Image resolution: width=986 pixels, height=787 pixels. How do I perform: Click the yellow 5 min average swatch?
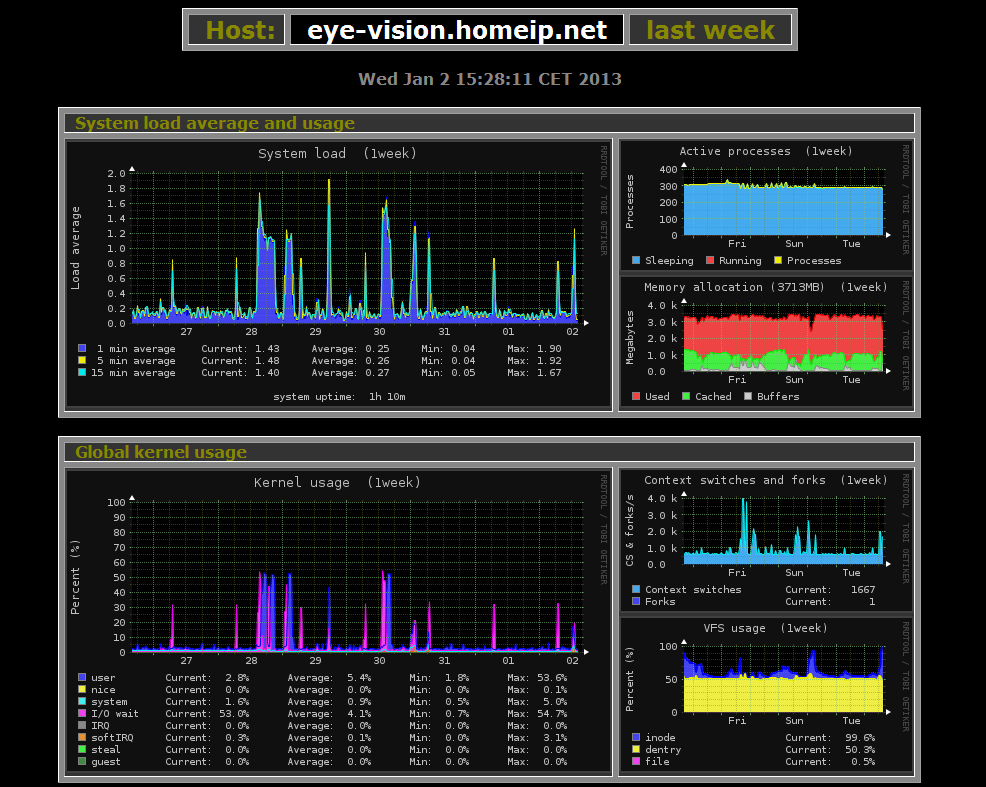82,360
